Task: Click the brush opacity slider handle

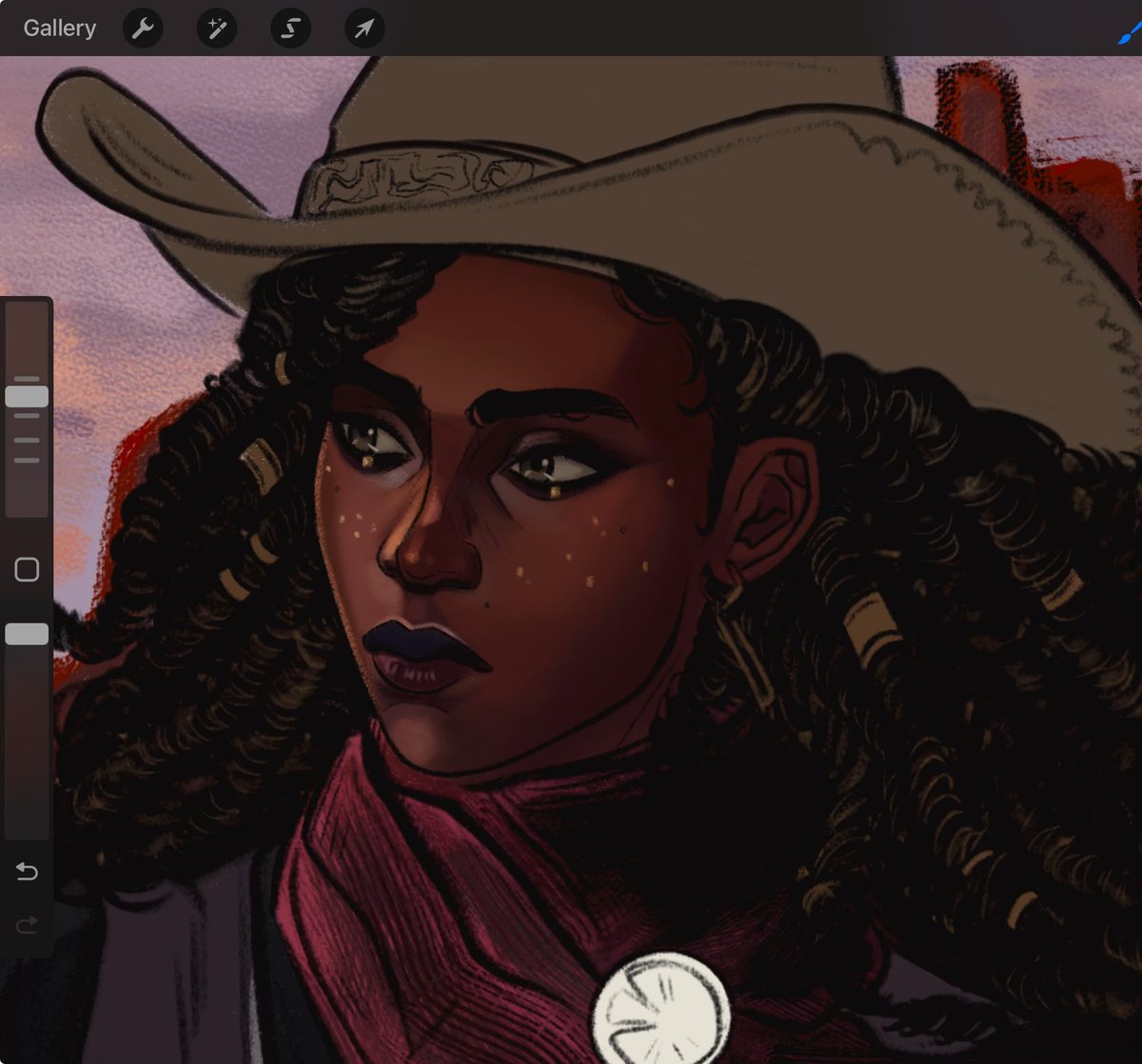Action: click(x=27, y=634)
